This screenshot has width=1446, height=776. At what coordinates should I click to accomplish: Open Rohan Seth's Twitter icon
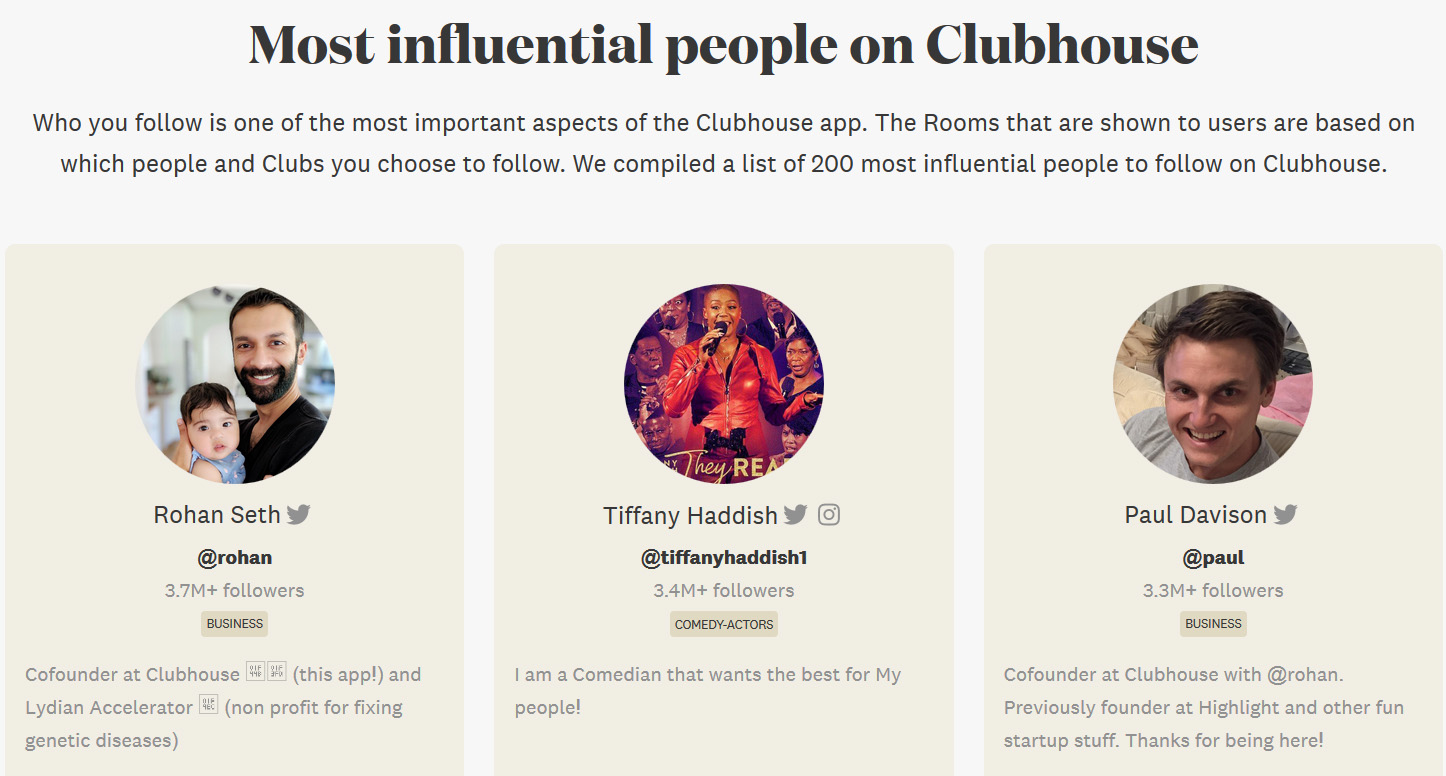298,515
